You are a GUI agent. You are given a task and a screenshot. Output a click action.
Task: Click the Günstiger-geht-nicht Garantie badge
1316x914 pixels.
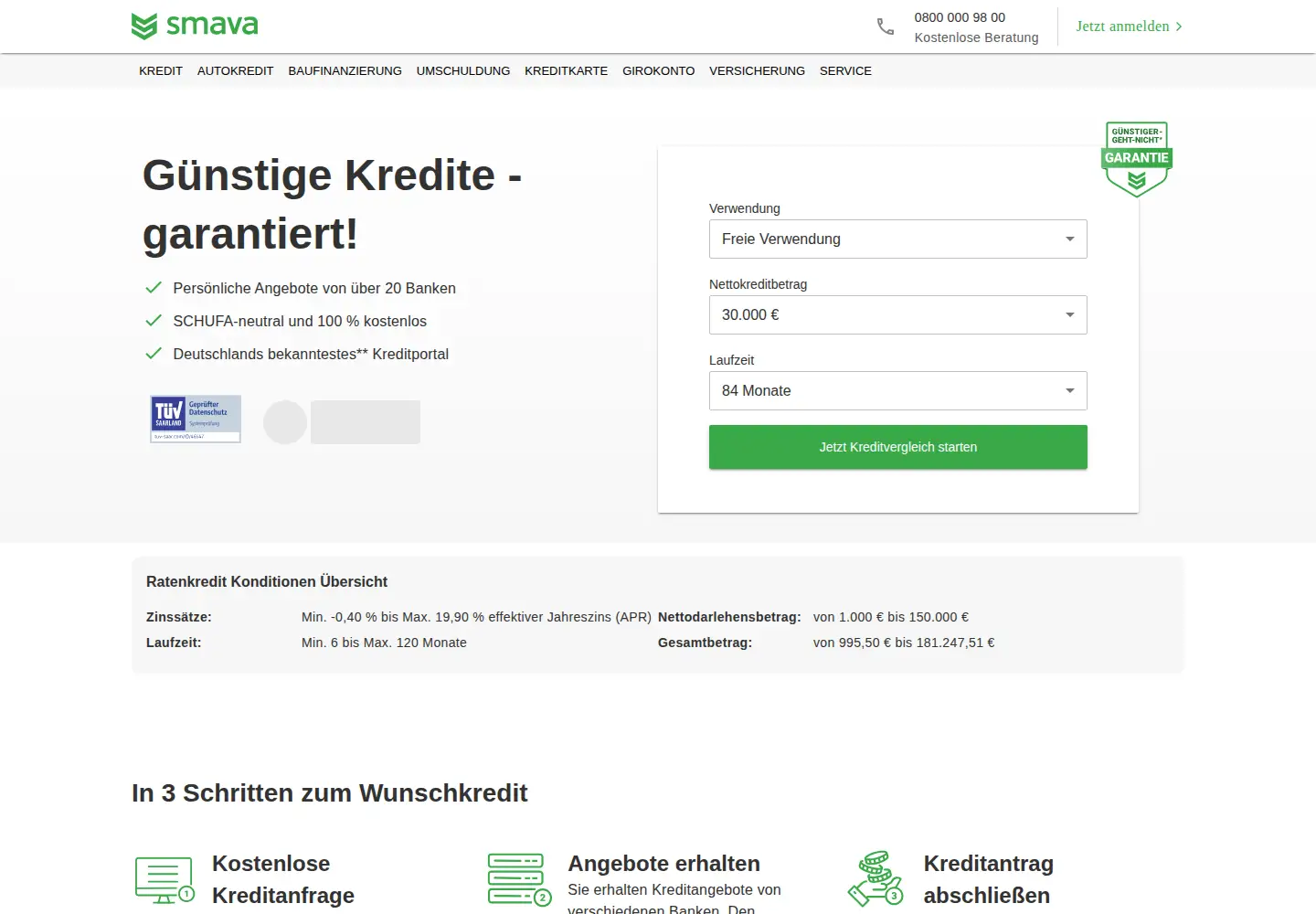[1137, 159]
